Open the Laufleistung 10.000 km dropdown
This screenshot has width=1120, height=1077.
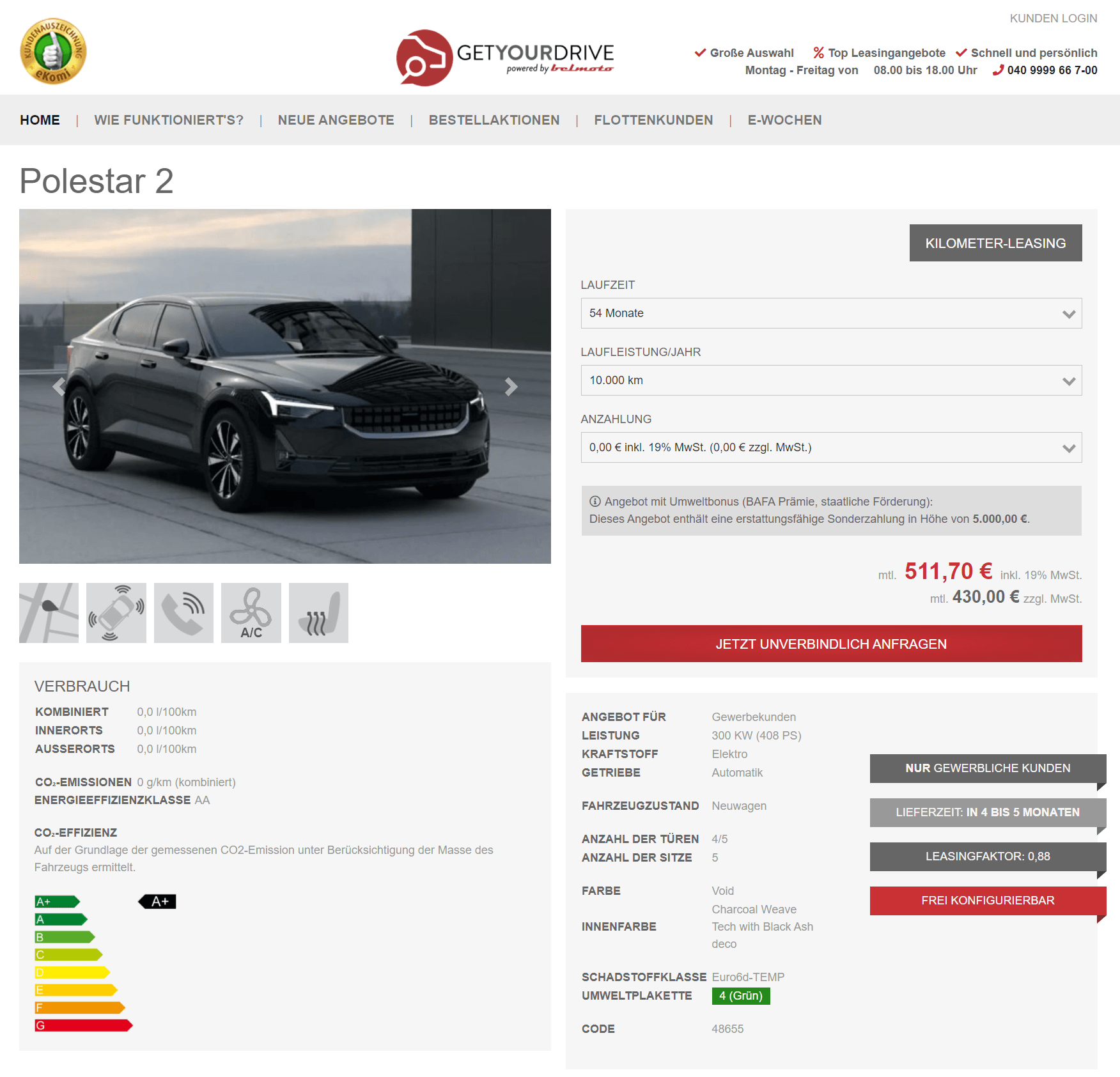coord(831,380)
